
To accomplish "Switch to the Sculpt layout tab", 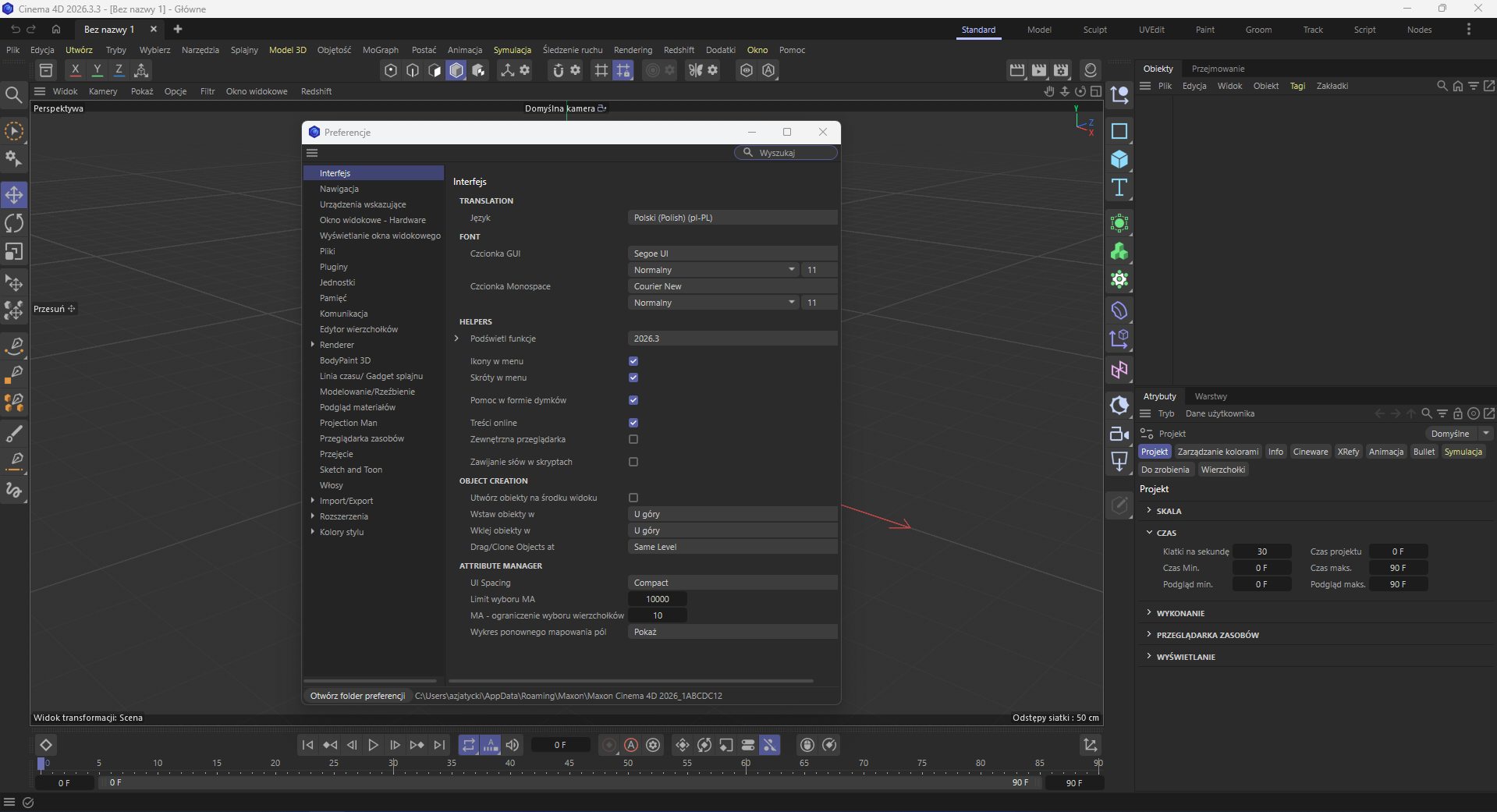I will [x=1094, y=30].
